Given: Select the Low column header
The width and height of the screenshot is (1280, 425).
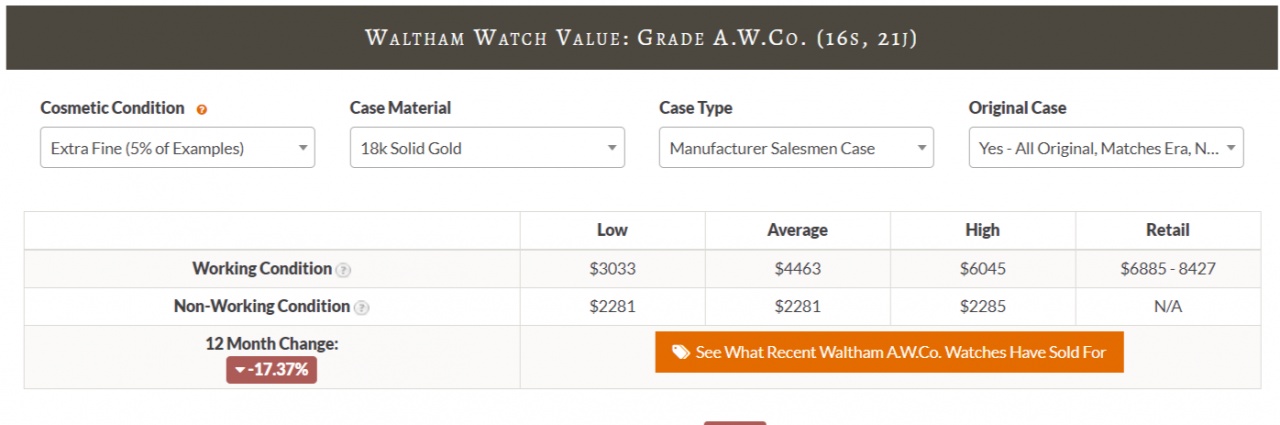Looking at the screenshot, I should click(612, 230).
